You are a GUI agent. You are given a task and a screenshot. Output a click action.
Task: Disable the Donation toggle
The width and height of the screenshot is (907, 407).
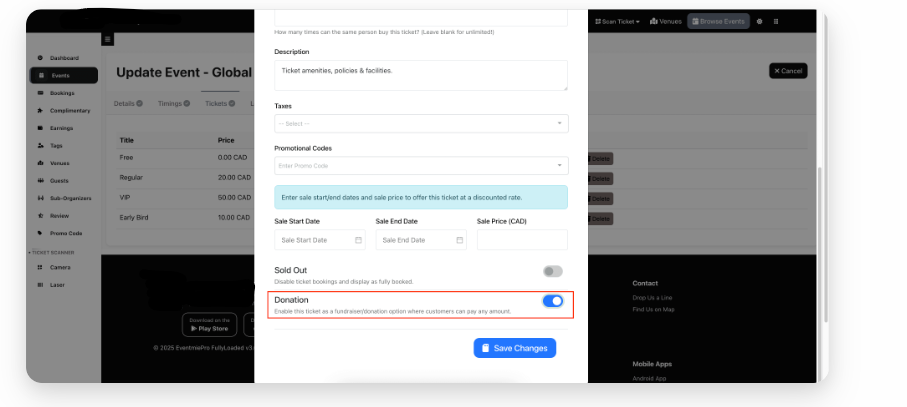coord(552,300)
